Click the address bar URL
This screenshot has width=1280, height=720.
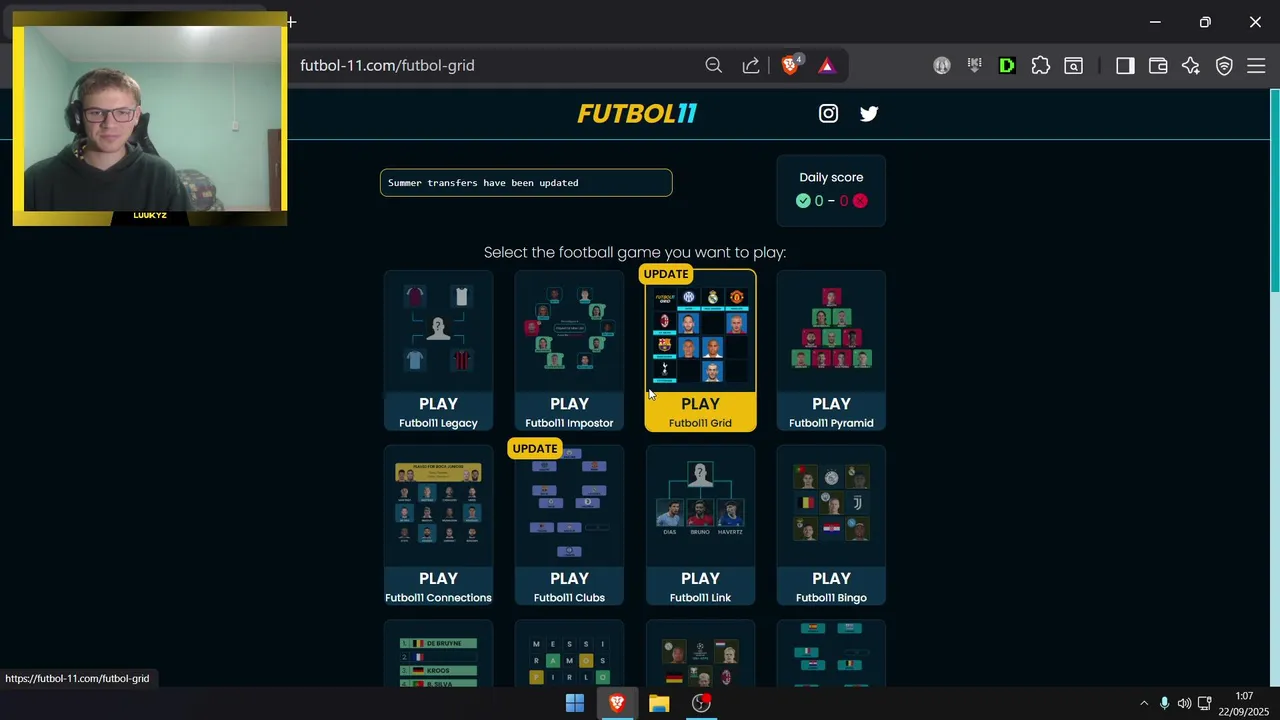click(x=387, y=65)
